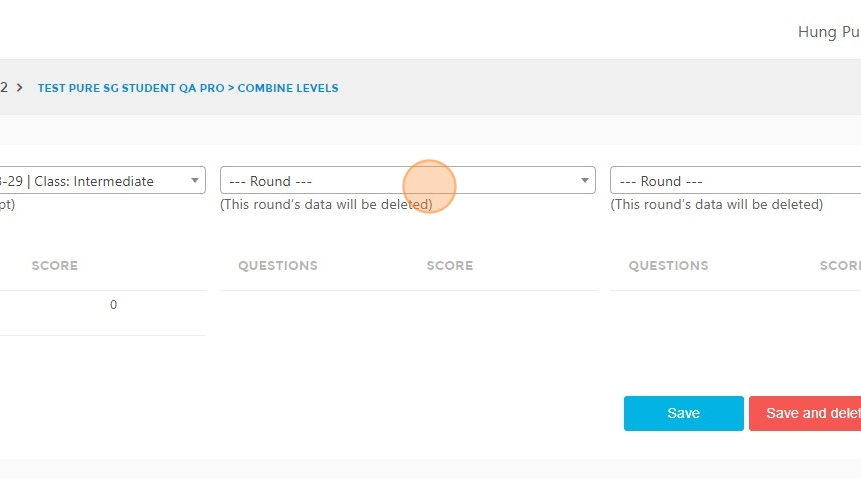Click the Hung Pu user name
861x479 pixels.
pos(829,32)
